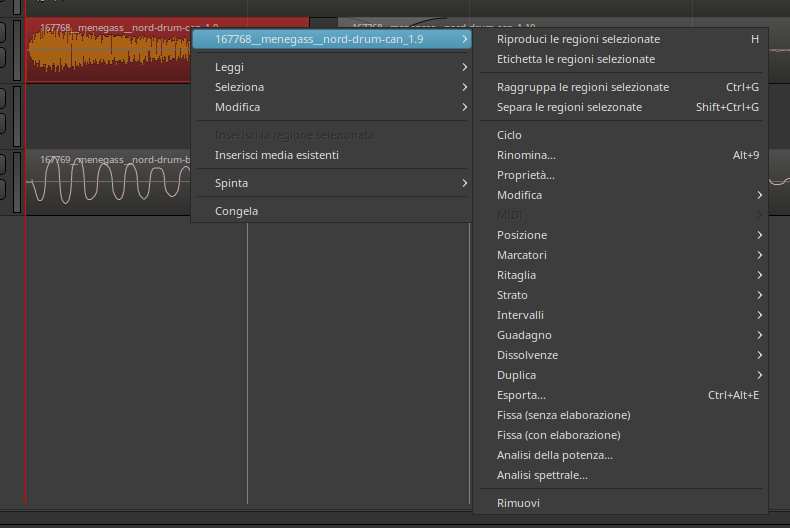
Task: Open the Rinomina... dialog
Action: (x=526, y=155)
